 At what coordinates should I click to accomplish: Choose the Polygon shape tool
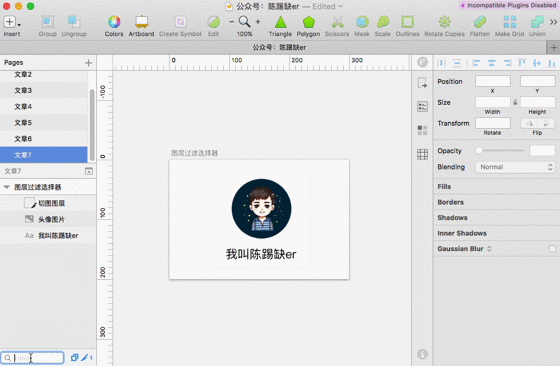(308, 26)
